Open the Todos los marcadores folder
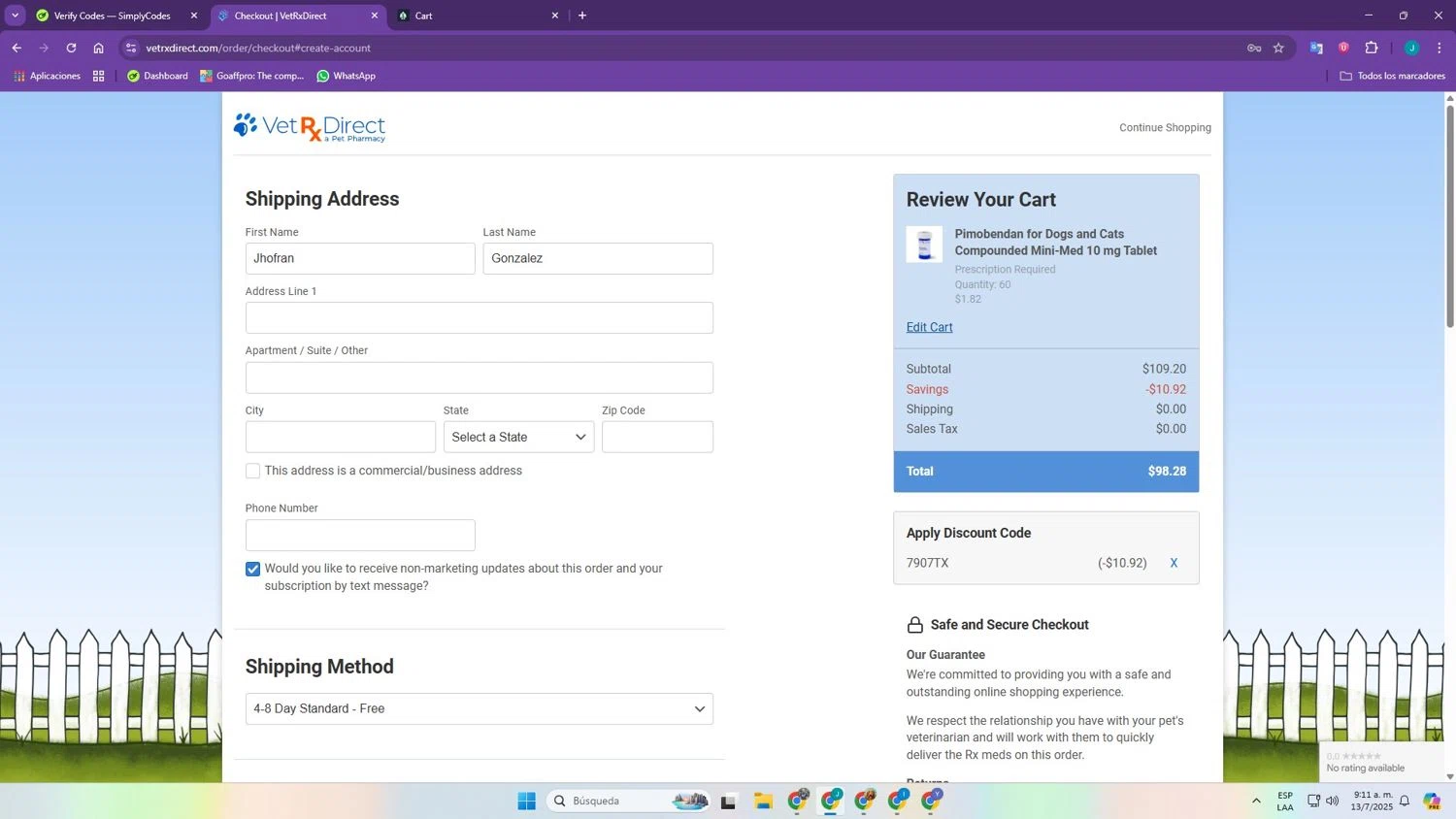 tap(1392, 76)
